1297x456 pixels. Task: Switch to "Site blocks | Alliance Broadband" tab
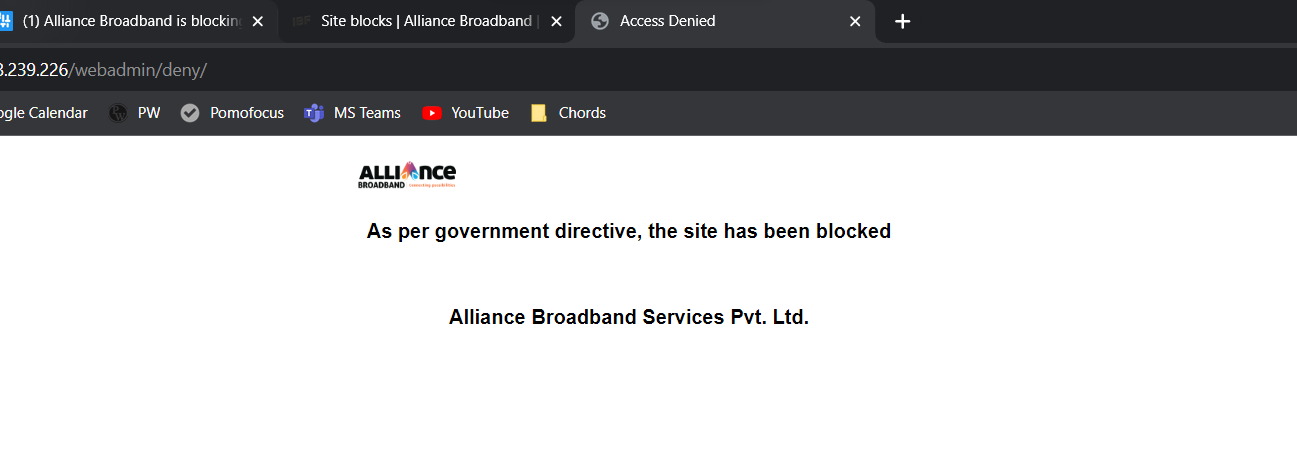pos(426,21)
